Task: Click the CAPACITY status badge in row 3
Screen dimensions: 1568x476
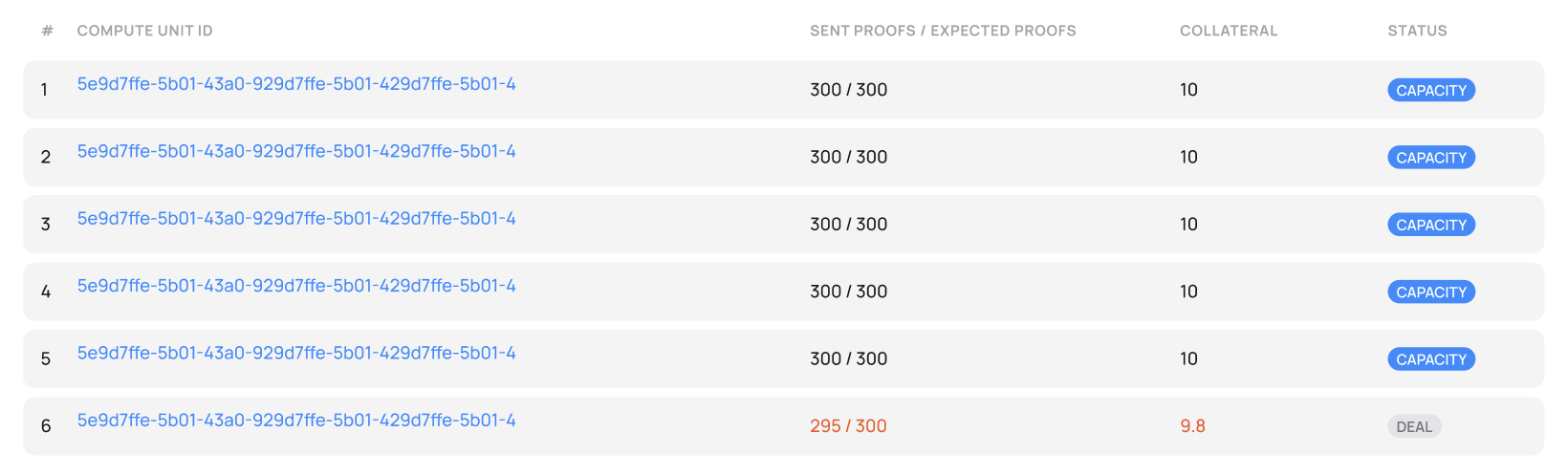Action: pos(1430,225)
